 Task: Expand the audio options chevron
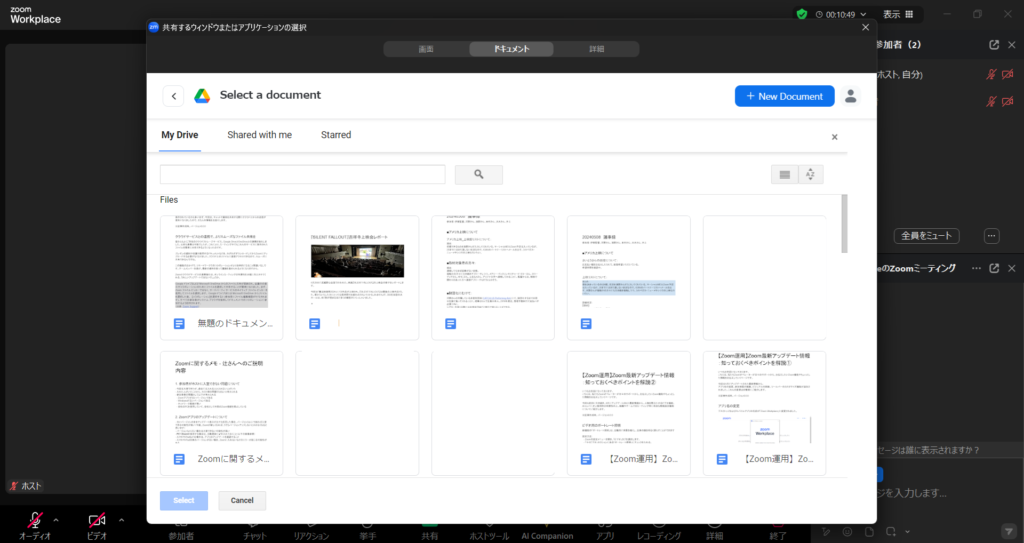pyautogui.click(x=56, y=520)
